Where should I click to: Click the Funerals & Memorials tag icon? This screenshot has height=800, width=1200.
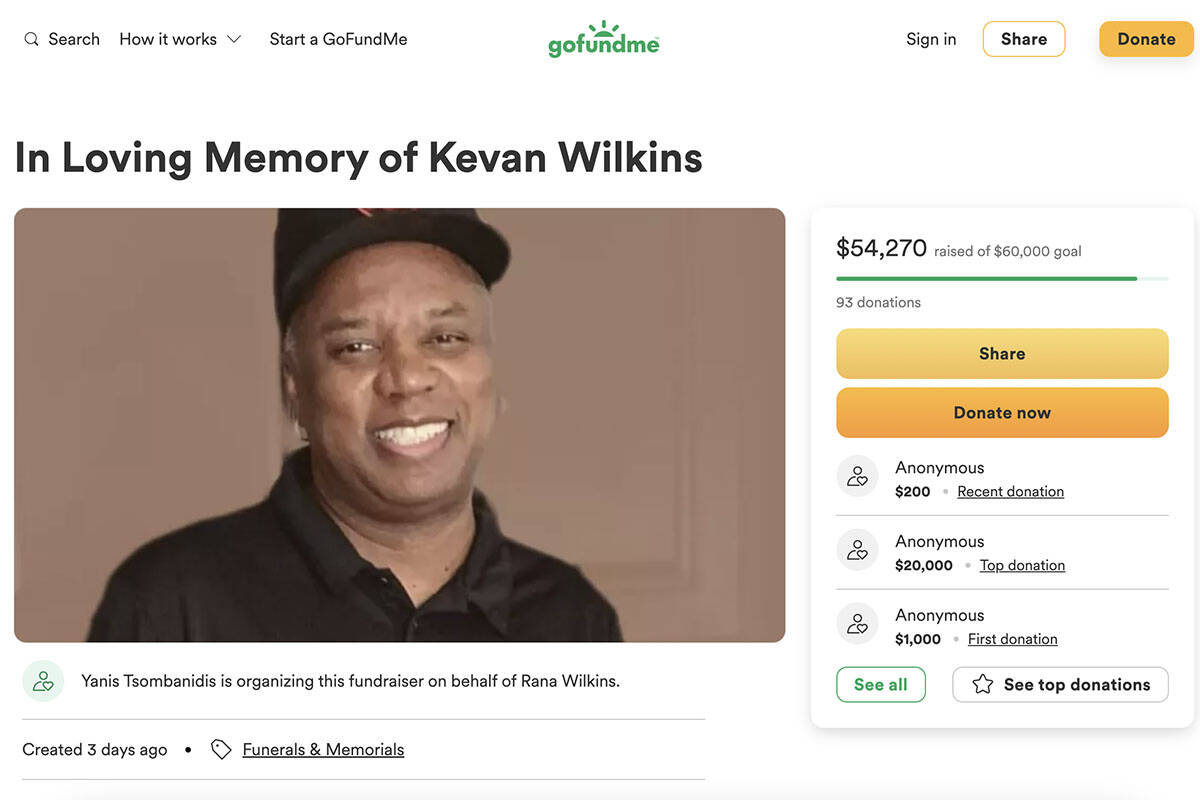pyautogui.click(x=221, y=749)
